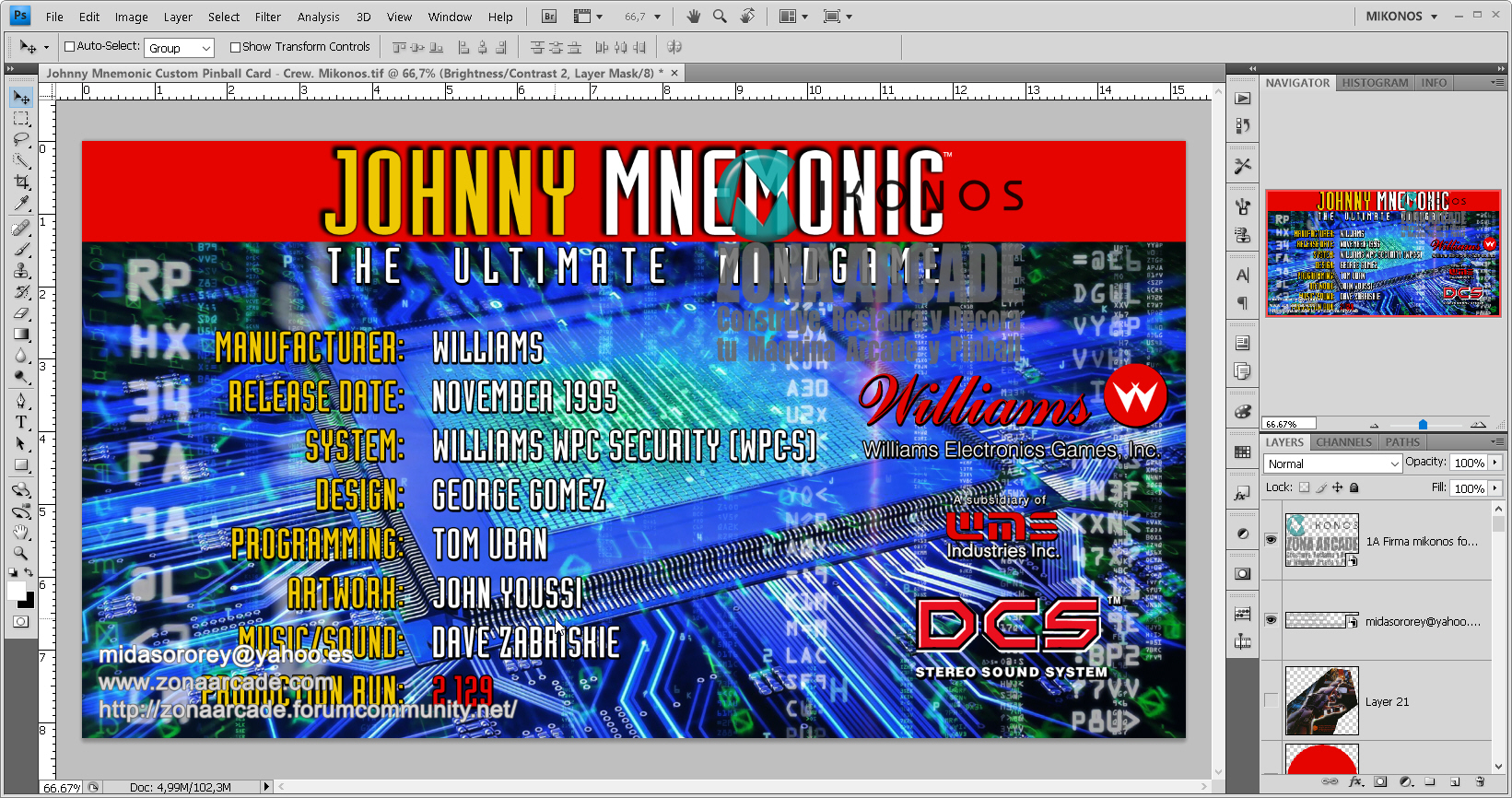Click the delete layer trash icon
This screenshot has width=1512, height=798.
click(1480, 781)
